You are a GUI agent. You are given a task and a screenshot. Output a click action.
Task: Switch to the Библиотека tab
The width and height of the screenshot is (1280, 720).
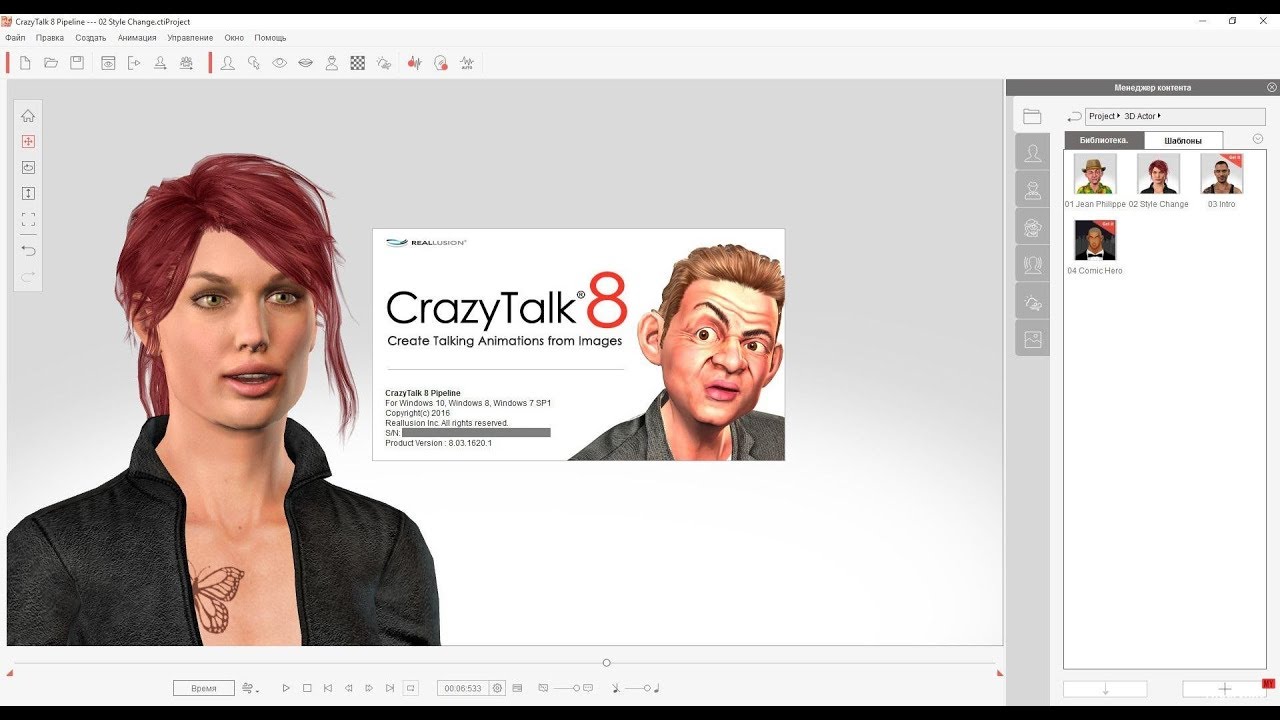pos(1104,140)
